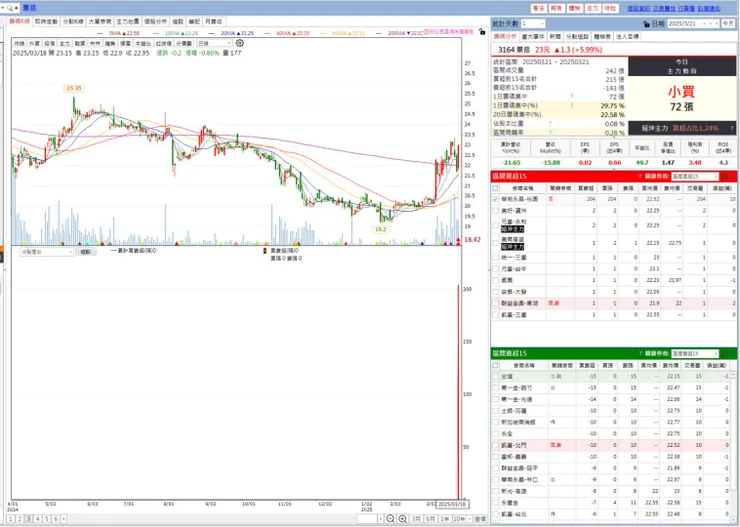Viewport: 740px width, 527px height.
Task: Check the 統一-三重 row checkbox
Action: 496,258
